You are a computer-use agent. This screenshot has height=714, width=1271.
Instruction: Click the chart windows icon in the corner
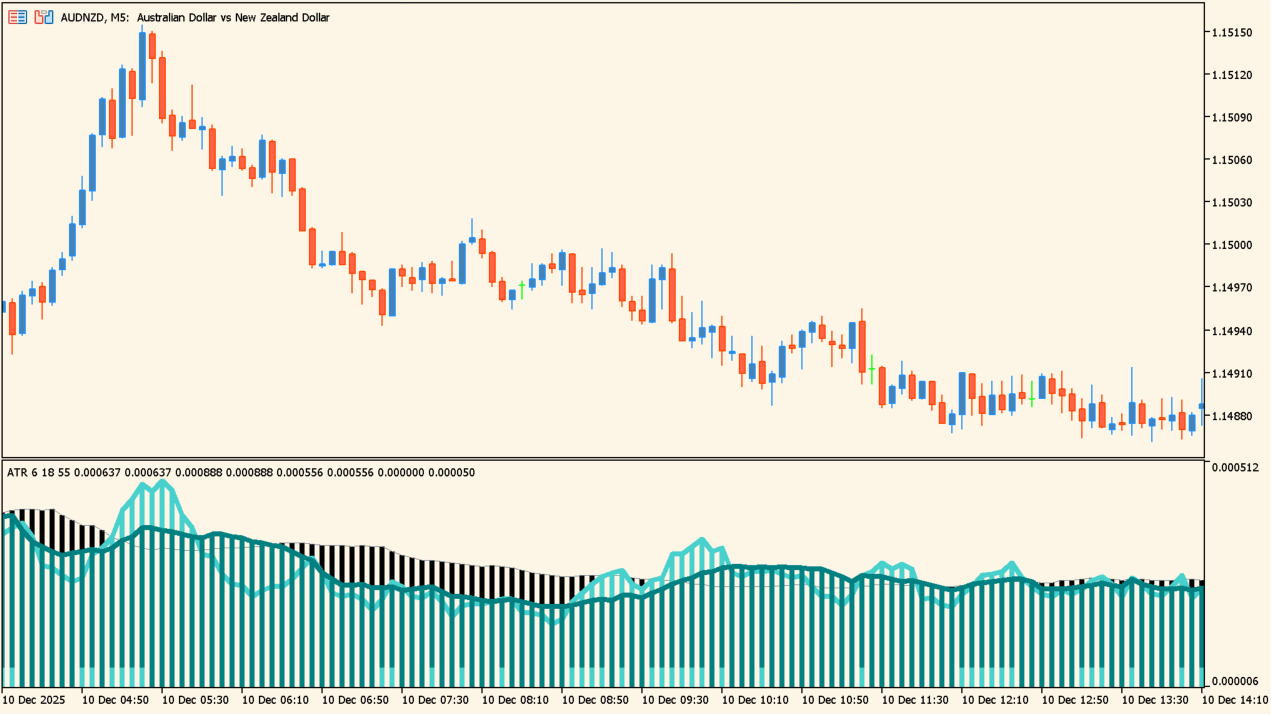[x=42, y=17]
